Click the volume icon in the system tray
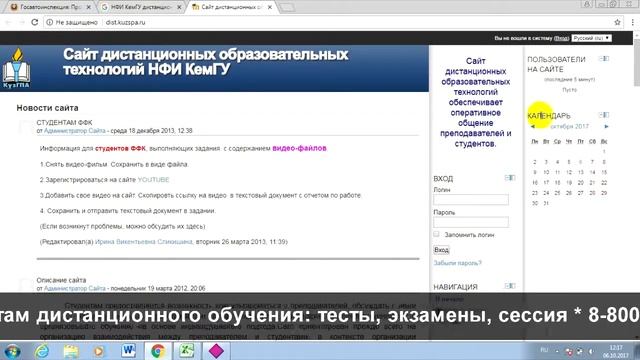 (x=591, y=351)
